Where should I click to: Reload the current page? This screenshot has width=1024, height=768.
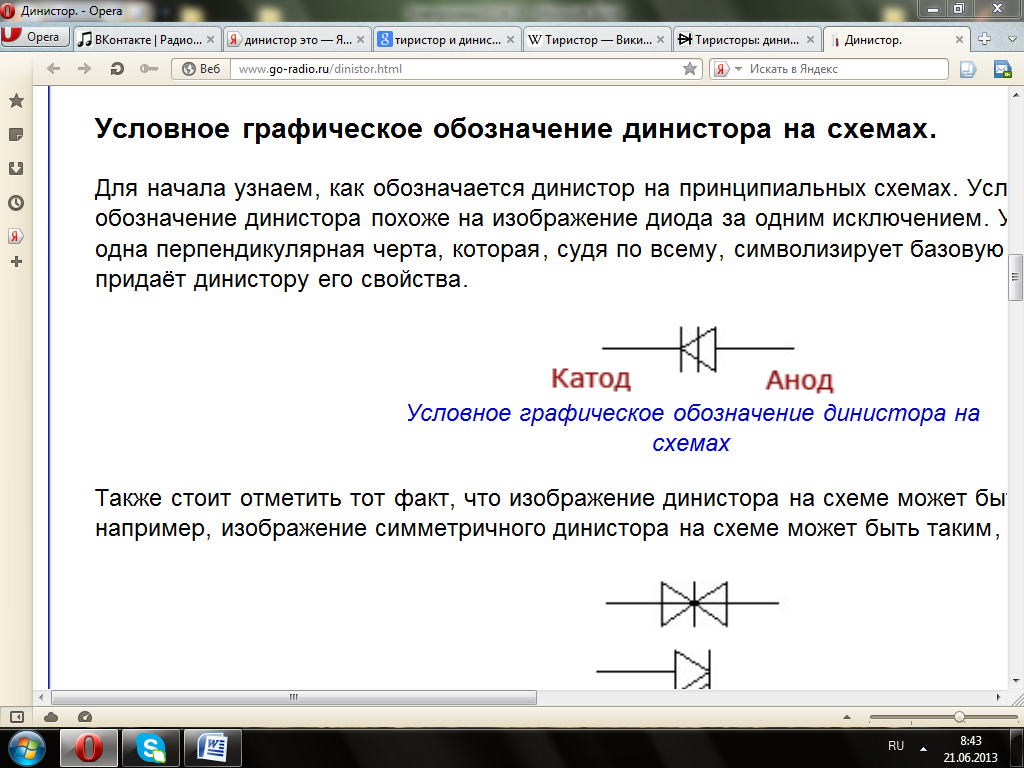[x=117, y=69]
